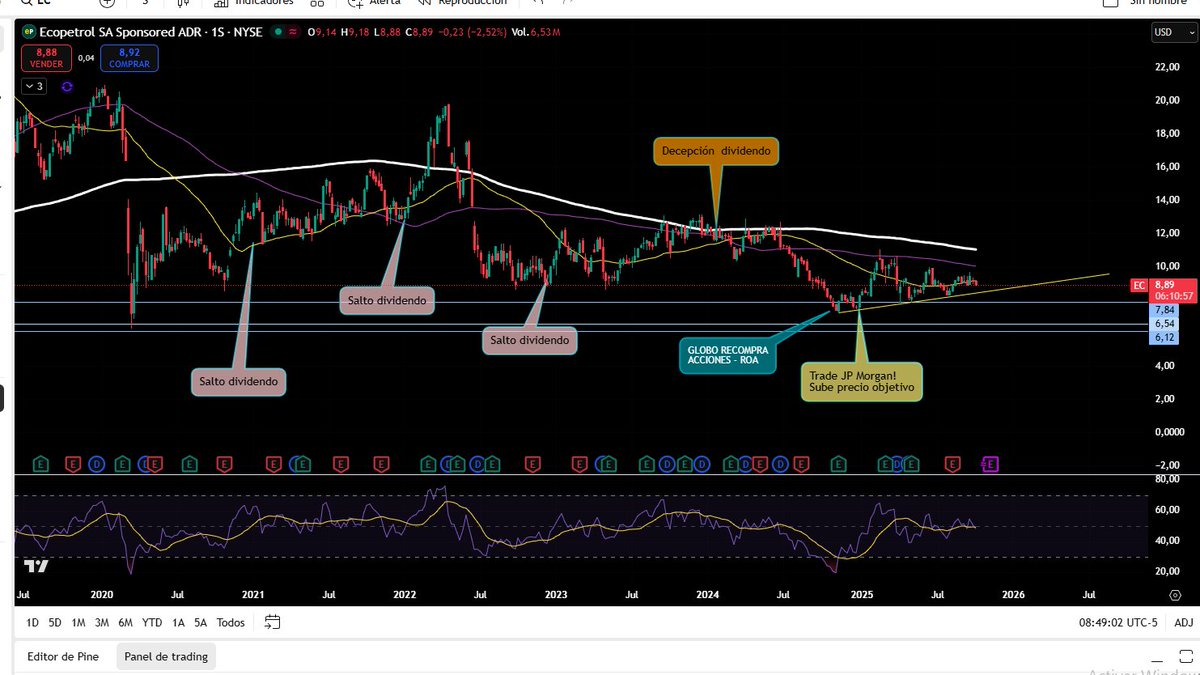Click the 6,12 horizontal line price label
The image size is (1200, 675).
coord(1164,338)
